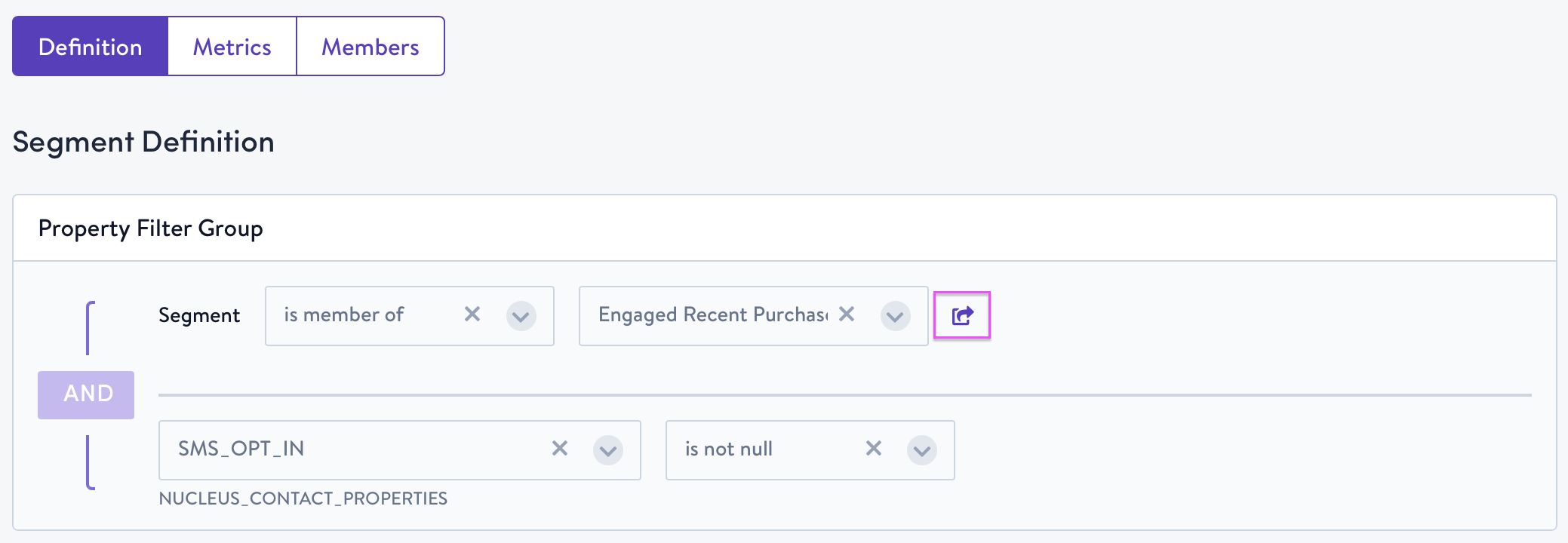Click the Segment filter label
This screenshot has height=543, width=1568.
coord(199,315)
